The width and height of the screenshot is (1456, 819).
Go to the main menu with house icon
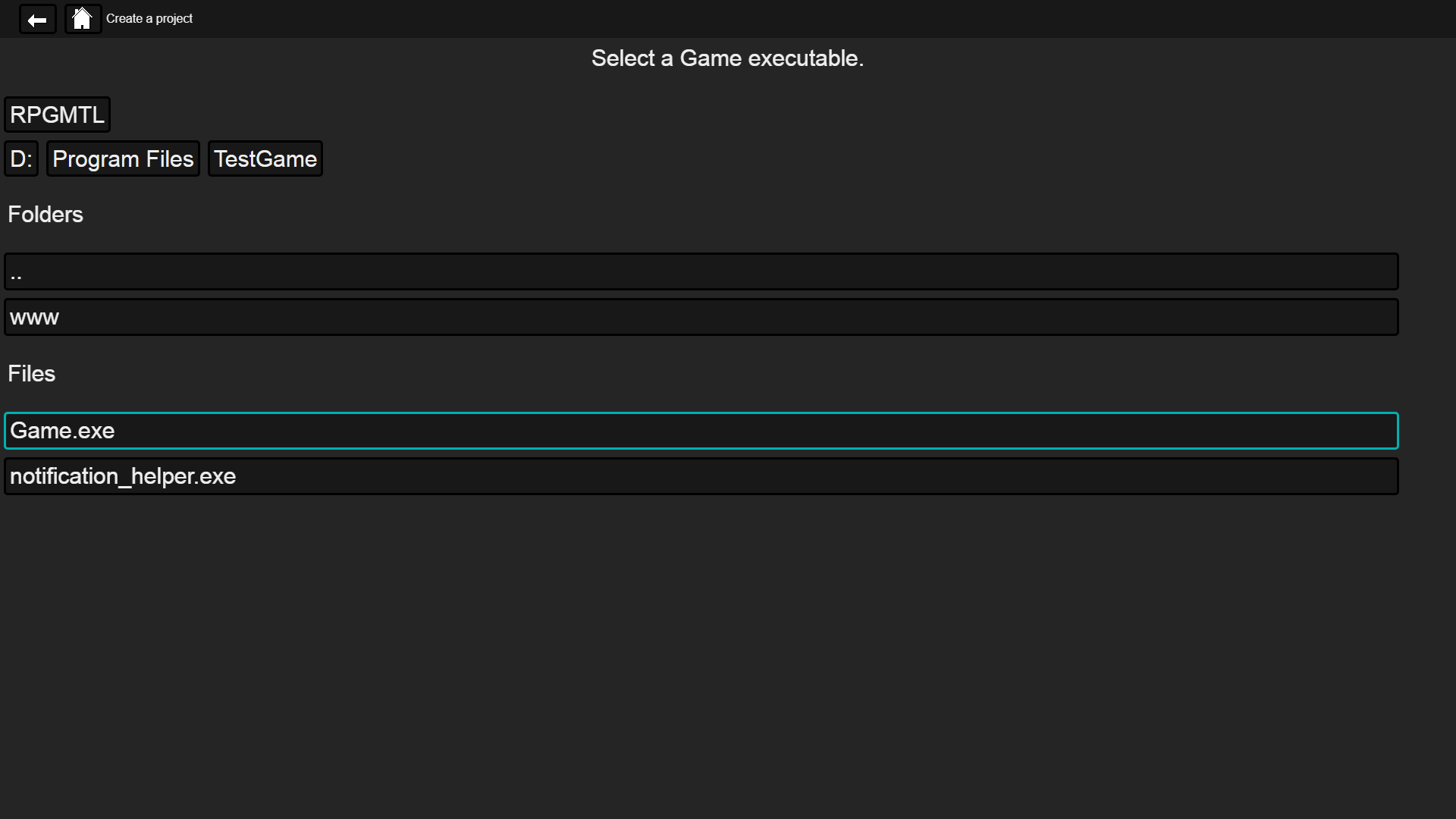pos(83,19)
